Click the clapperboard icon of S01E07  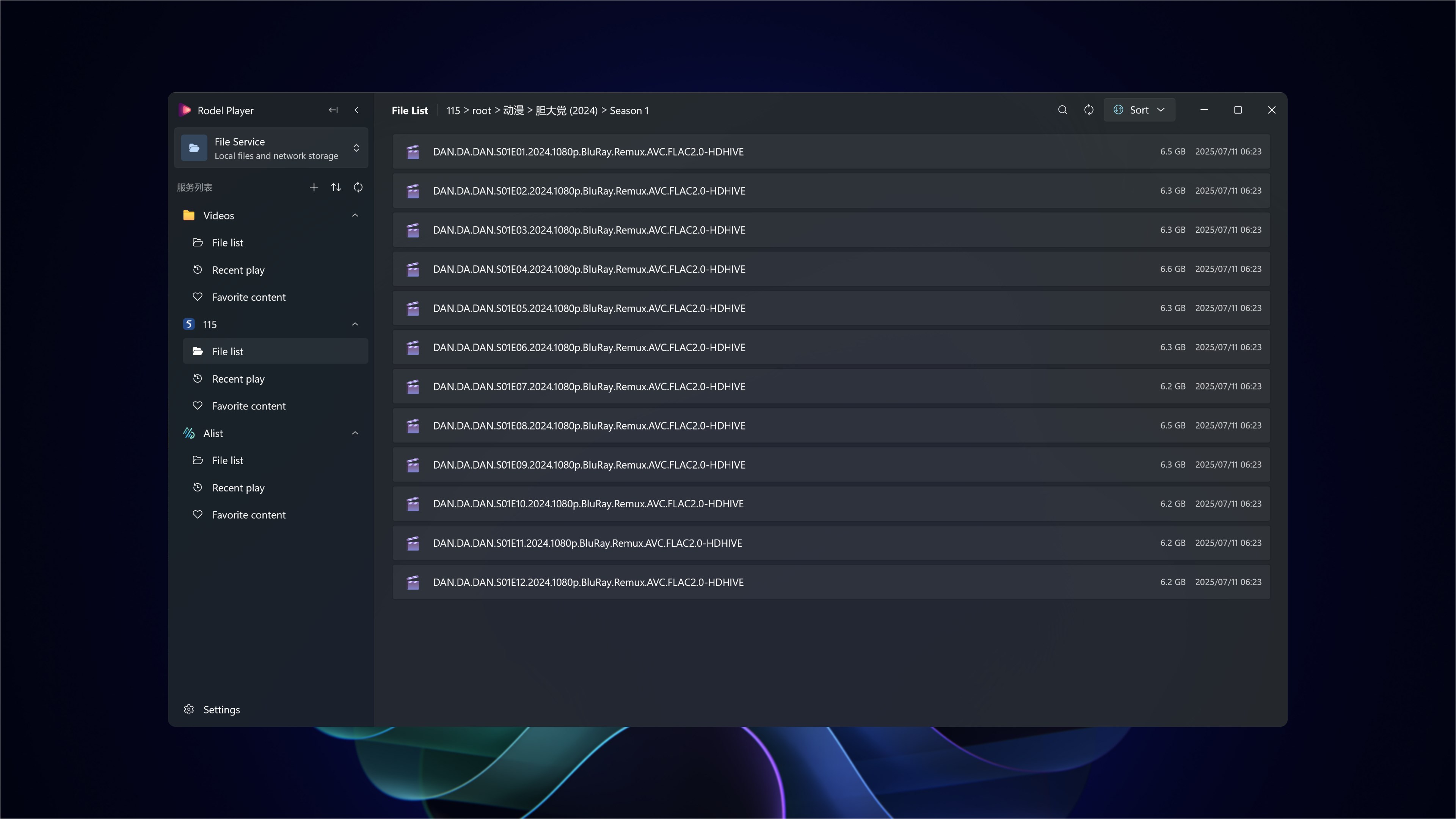[413, 387]
